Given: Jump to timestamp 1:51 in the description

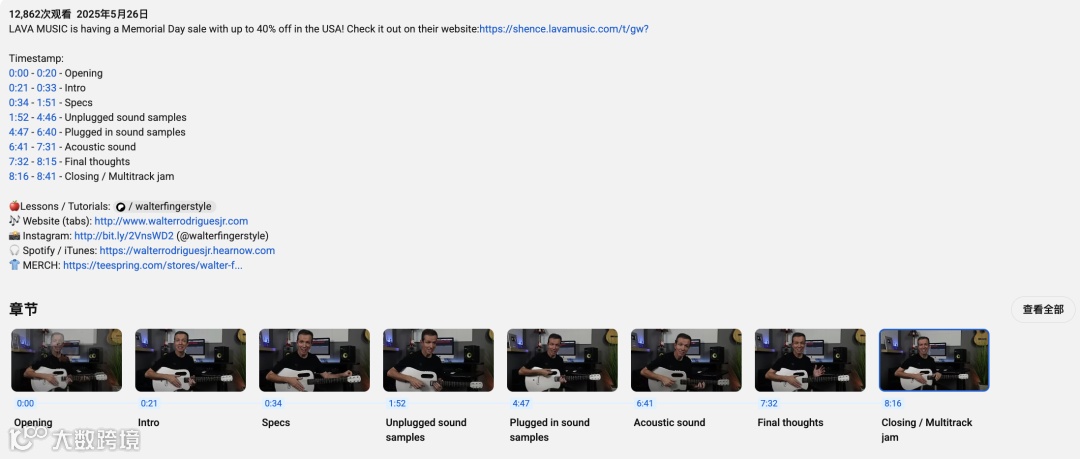Looking at the screenshot, I should [x=47, y=103].
